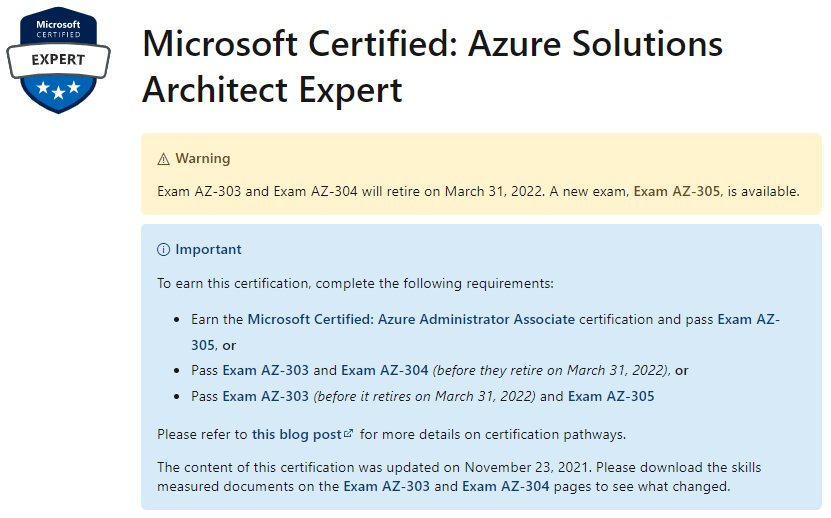Viewport: 831px width, 518px height.
Task: Click the 'Warning' label text
Action: [203, 159]
